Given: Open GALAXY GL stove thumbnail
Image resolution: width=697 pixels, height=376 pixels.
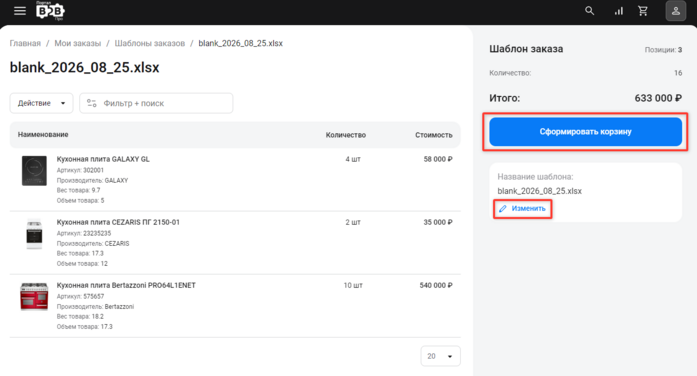Looking at the screenshot, I should pyautogui.click(x=34, y=171).
